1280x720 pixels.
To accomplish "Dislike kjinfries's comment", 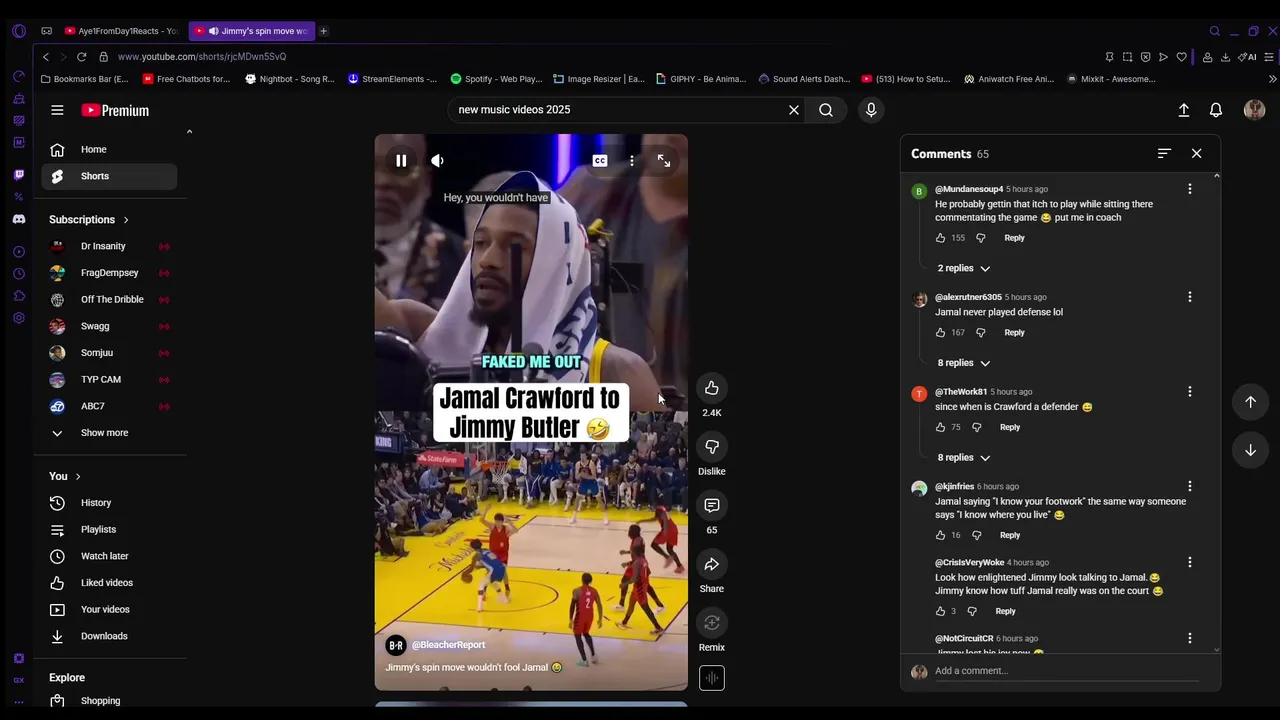I will click(977, 535).
